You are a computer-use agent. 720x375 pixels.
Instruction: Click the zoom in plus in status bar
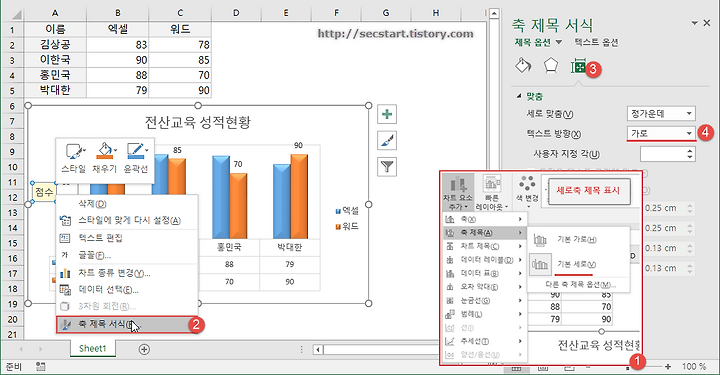(x=668, y=366)
